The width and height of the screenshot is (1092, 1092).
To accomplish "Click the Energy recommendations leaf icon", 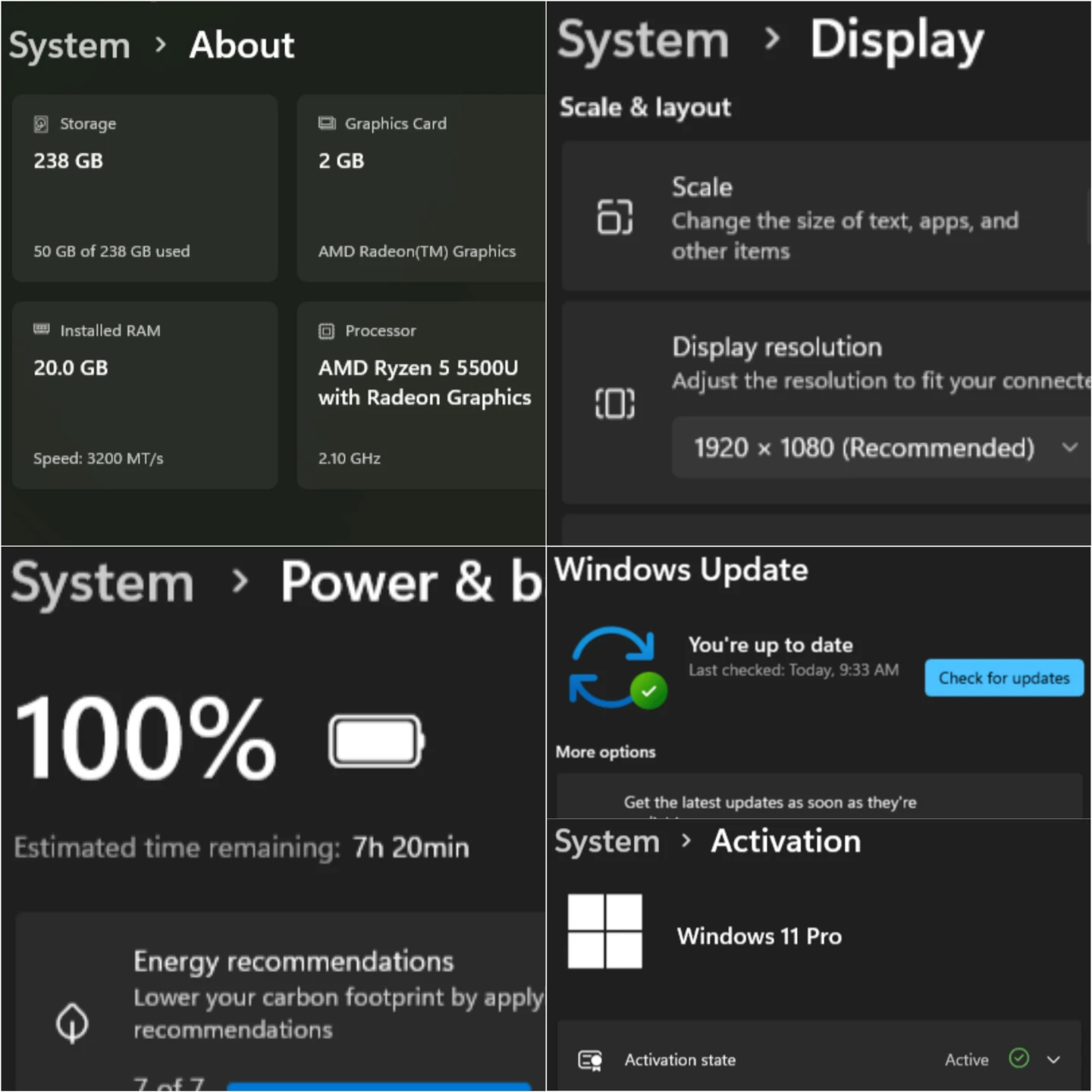I will pos(73,1023).
